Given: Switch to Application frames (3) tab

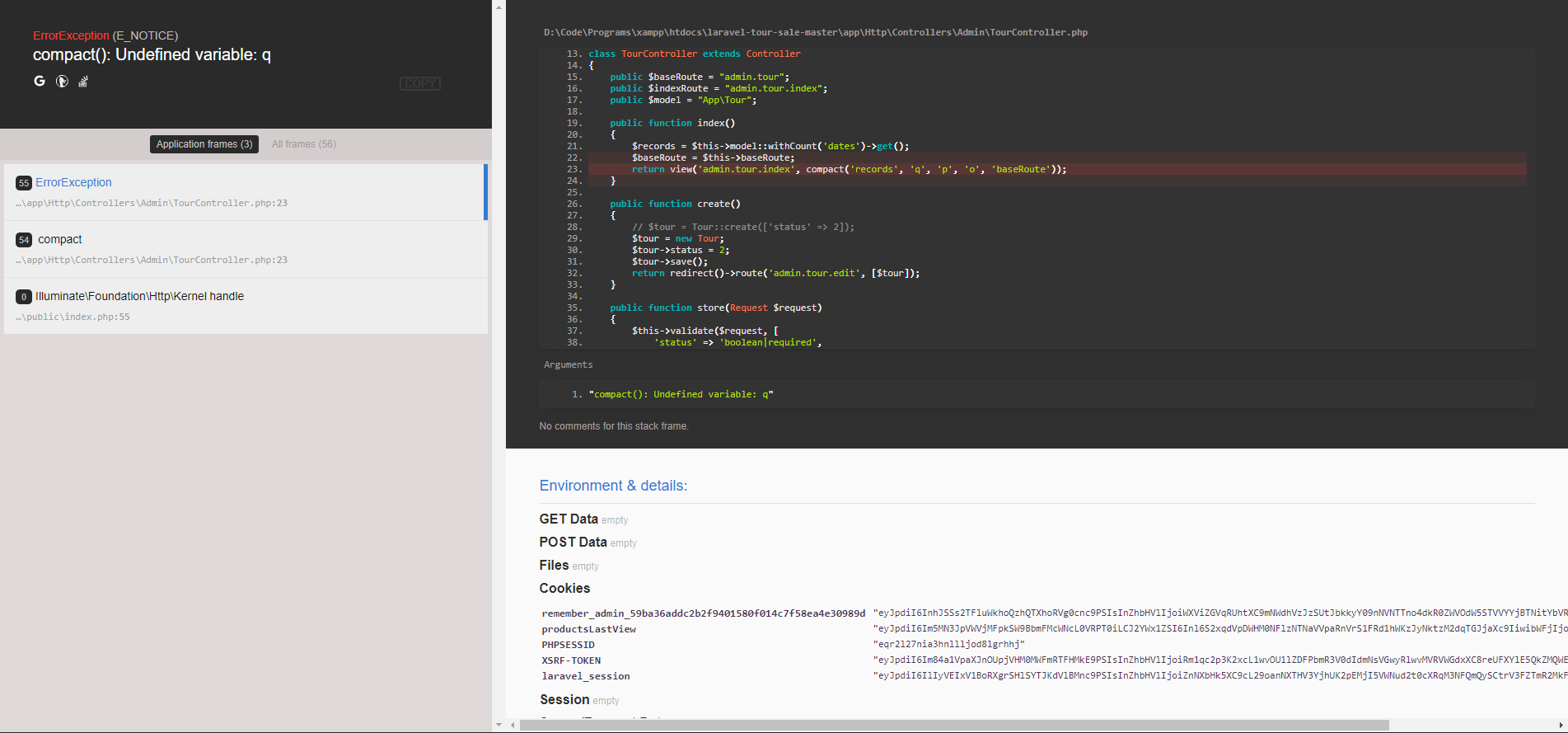Looking at the screenshot, I should click(204, 144).
